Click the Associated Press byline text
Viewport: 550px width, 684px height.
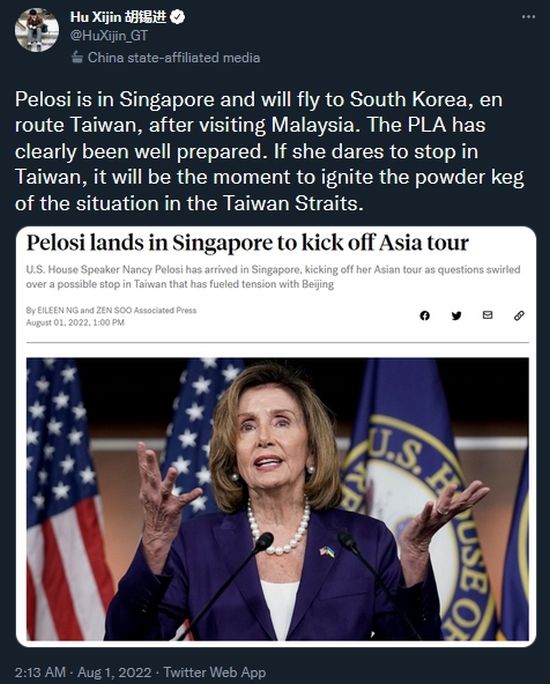(111, 310)
